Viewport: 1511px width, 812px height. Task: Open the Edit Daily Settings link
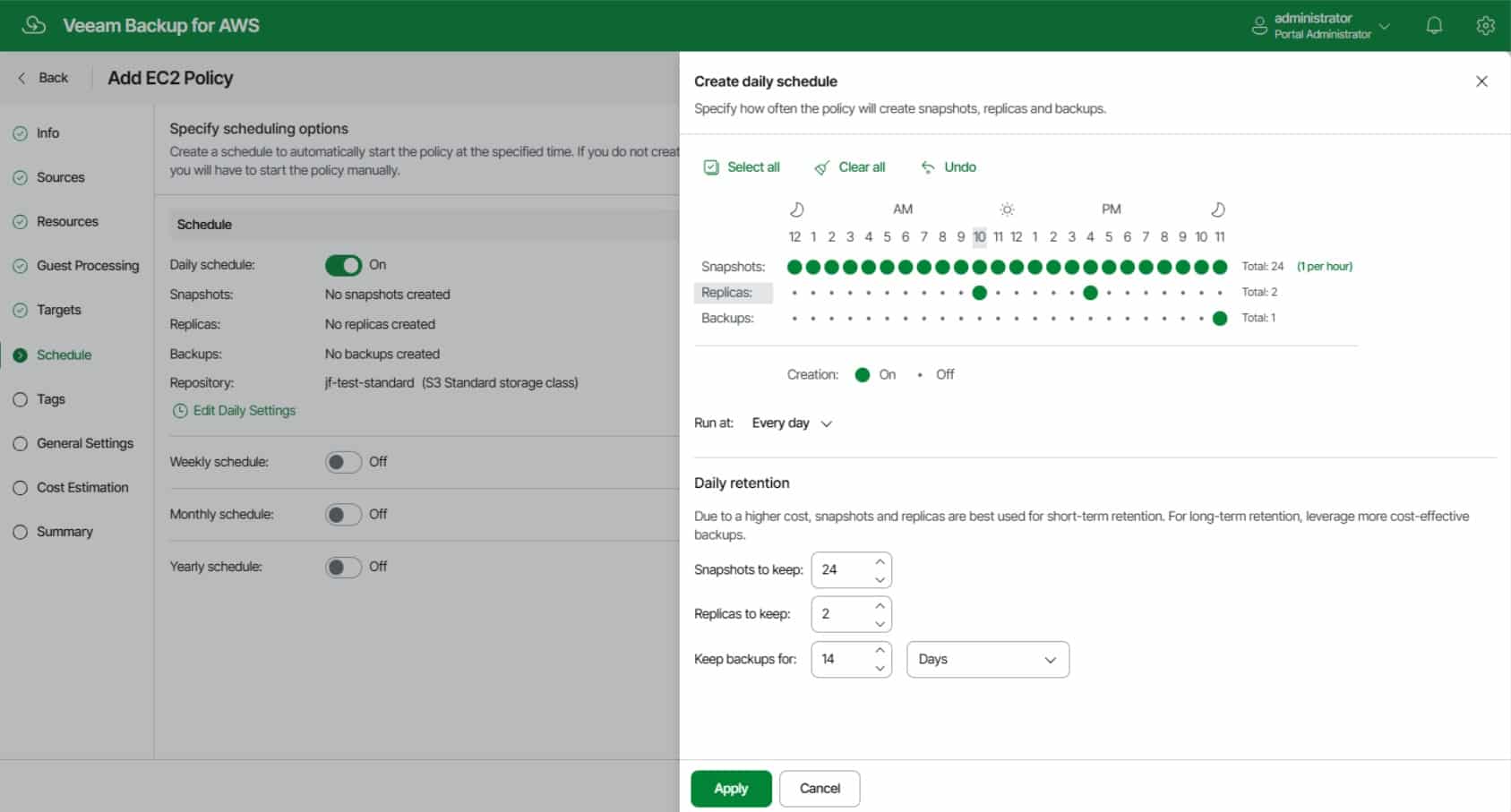tap(245, 411)
